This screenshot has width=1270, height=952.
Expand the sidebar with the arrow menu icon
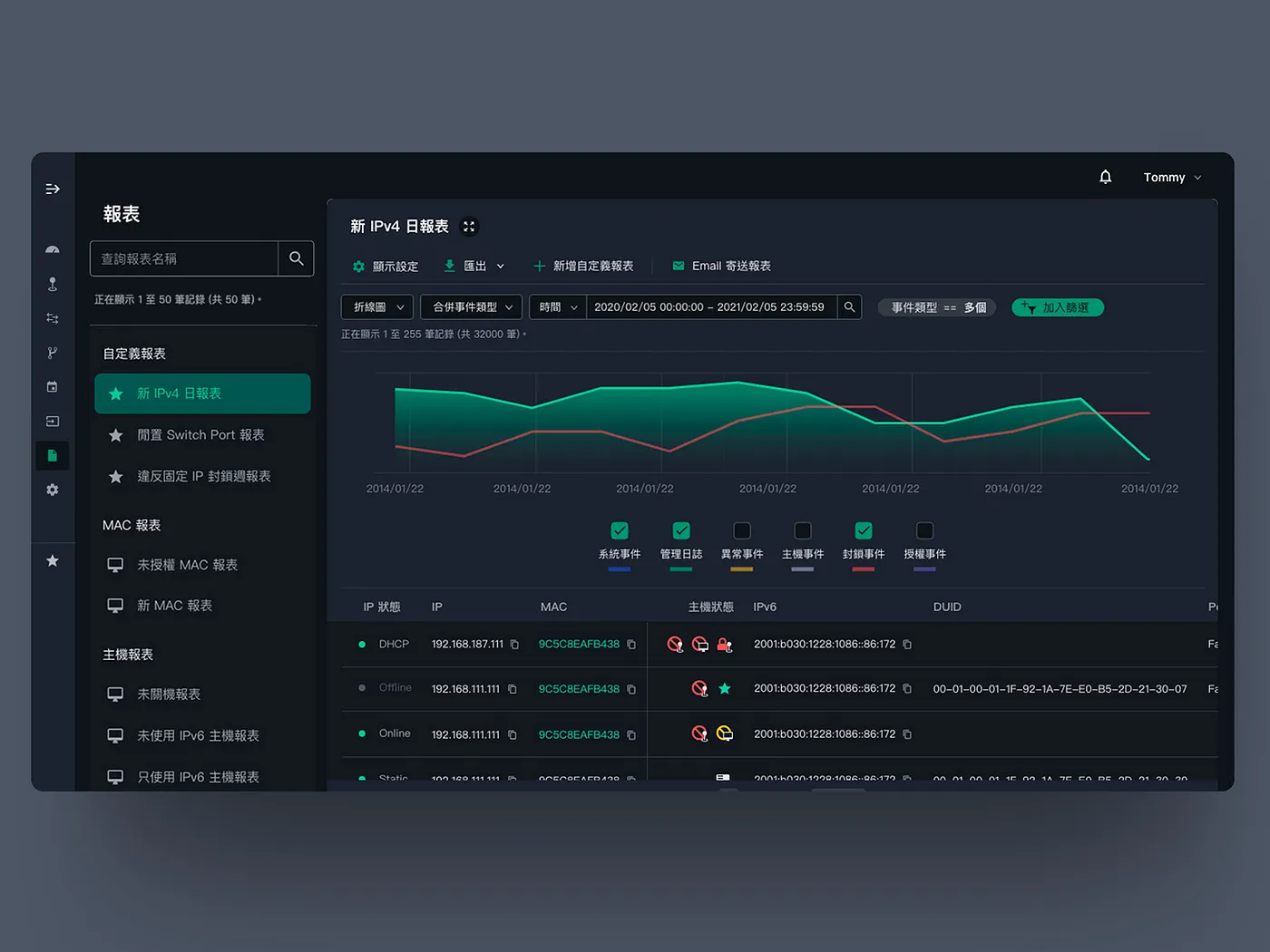point(53,189)
